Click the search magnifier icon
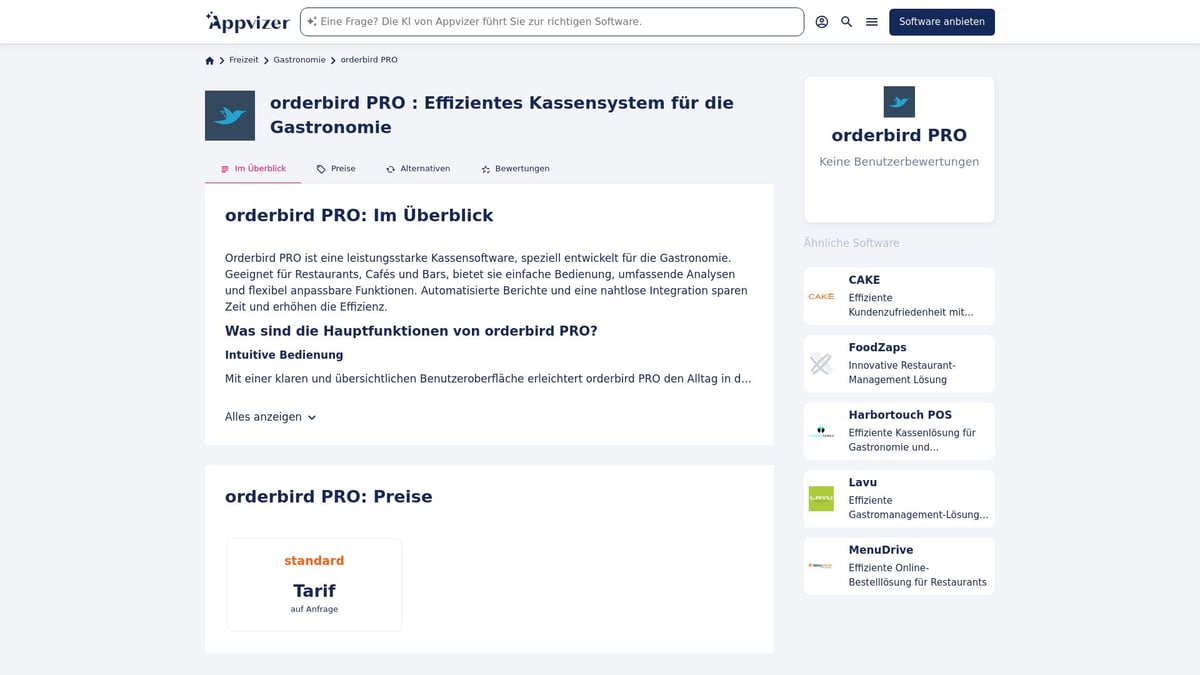The image size is (1200, 675). coord(846,21)
